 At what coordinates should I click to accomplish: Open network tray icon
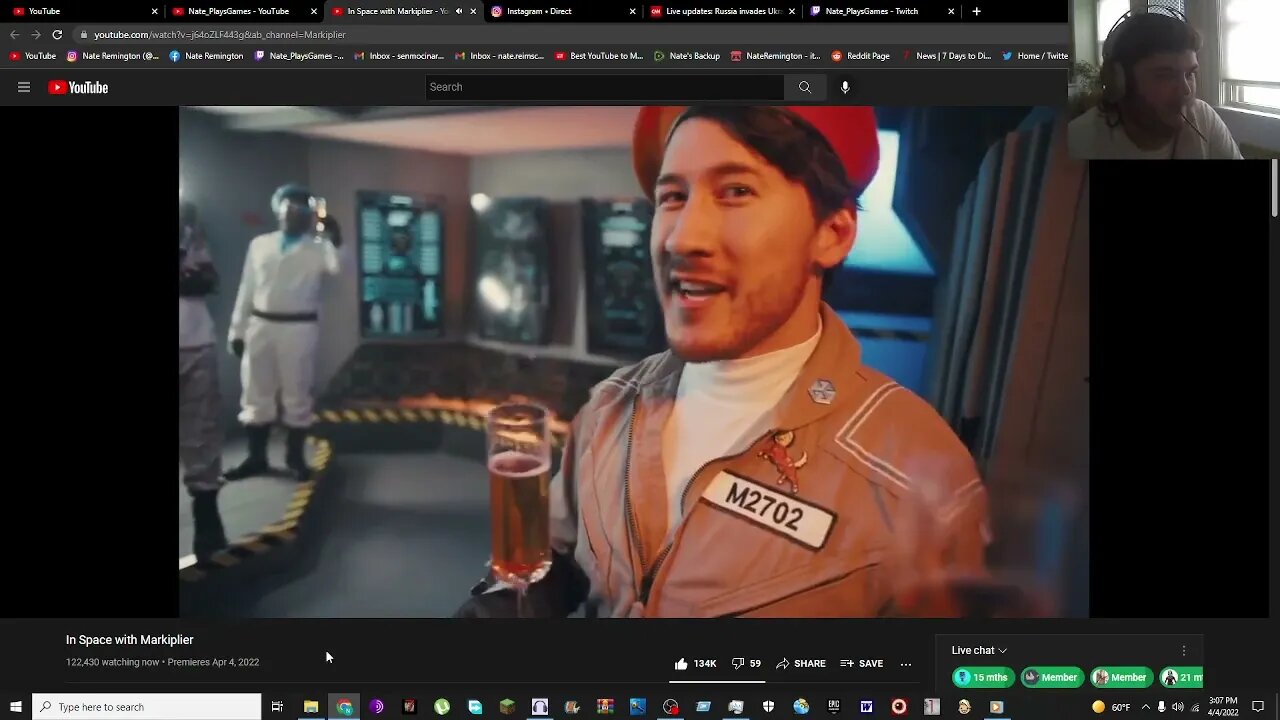click(1195, 707)
